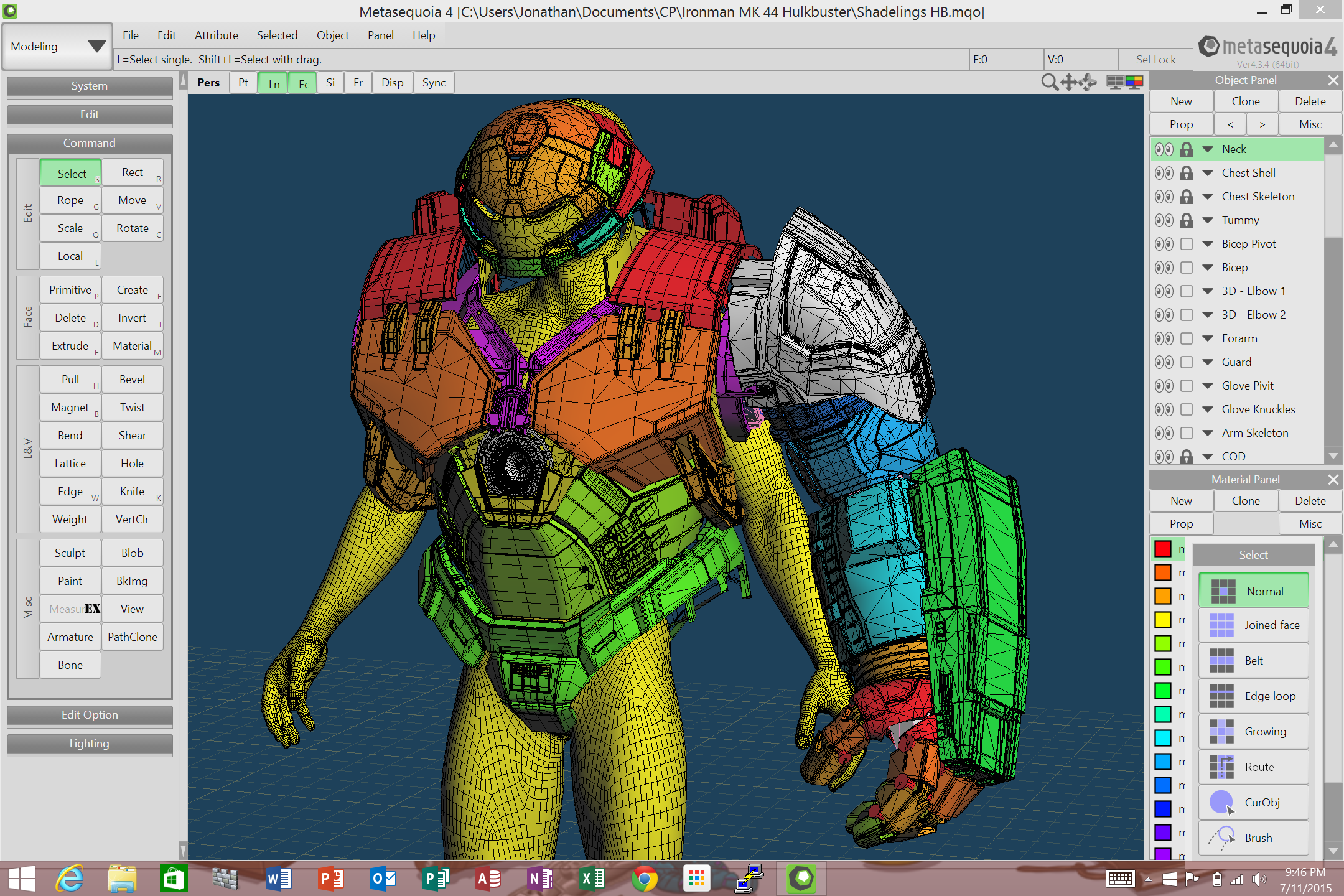Click the Material Panel scrollbar up arrow
This screenshot has height=896, width=1344.
coord(1333,545)
